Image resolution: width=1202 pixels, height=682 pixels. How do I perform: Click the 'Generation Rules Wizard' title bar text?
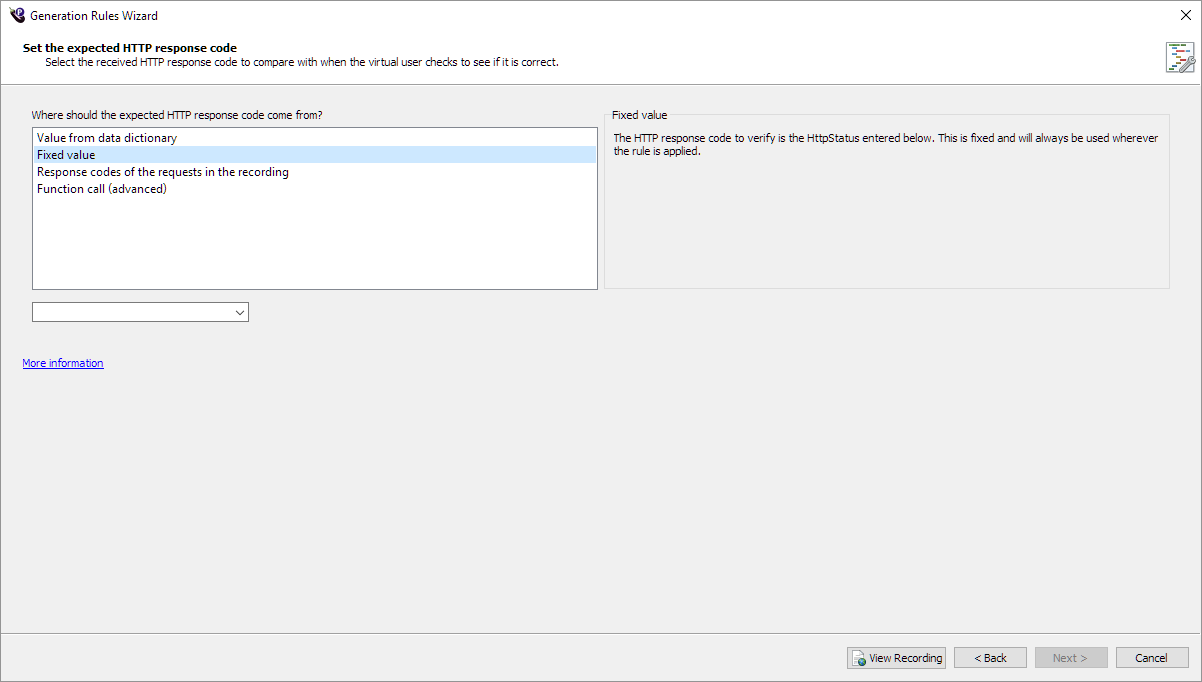(x=94, y=16)
